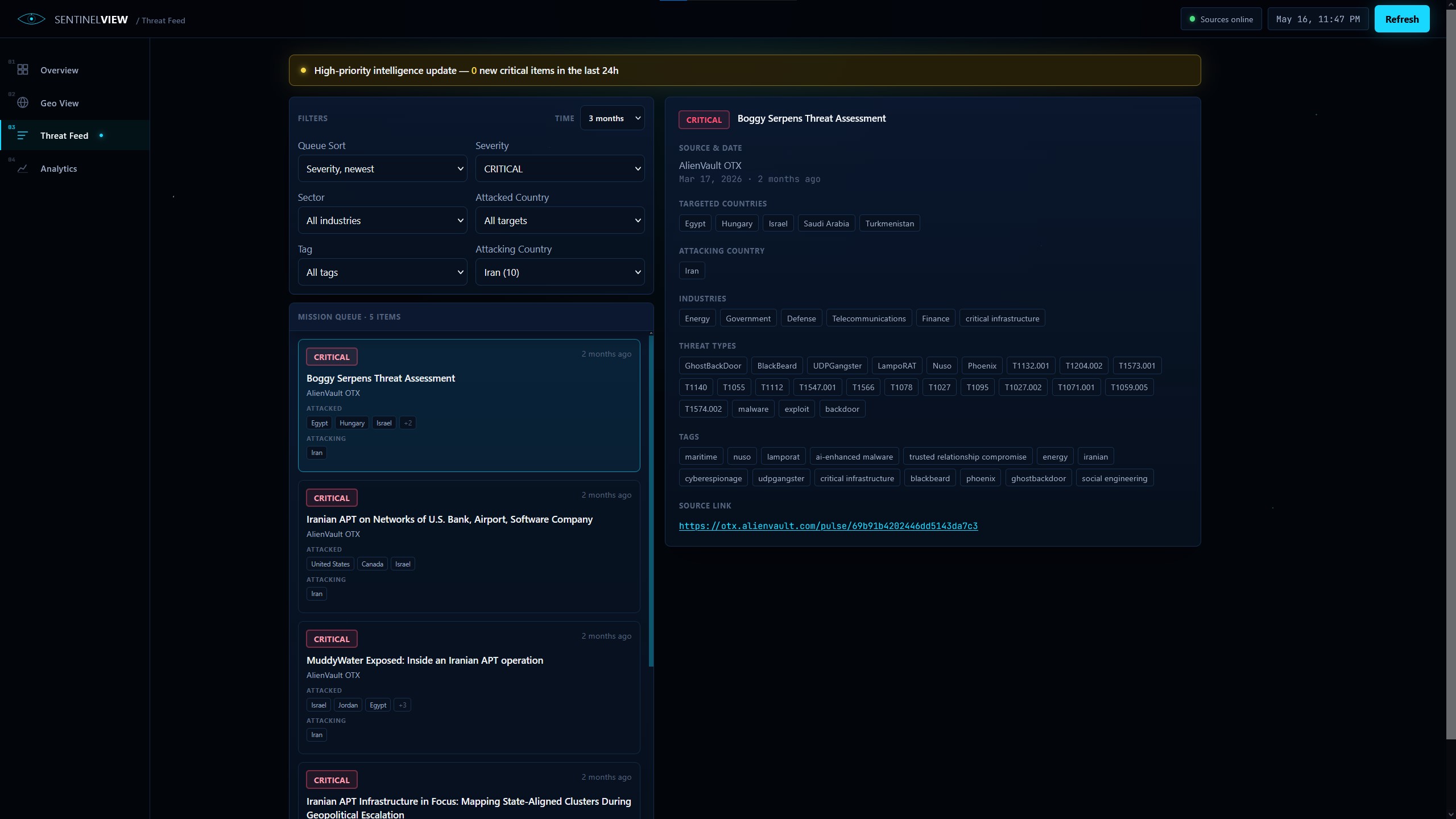Click the Canada chip in second card
The width and height of the screenshot is (1456, 819).
tap(372, 564)
